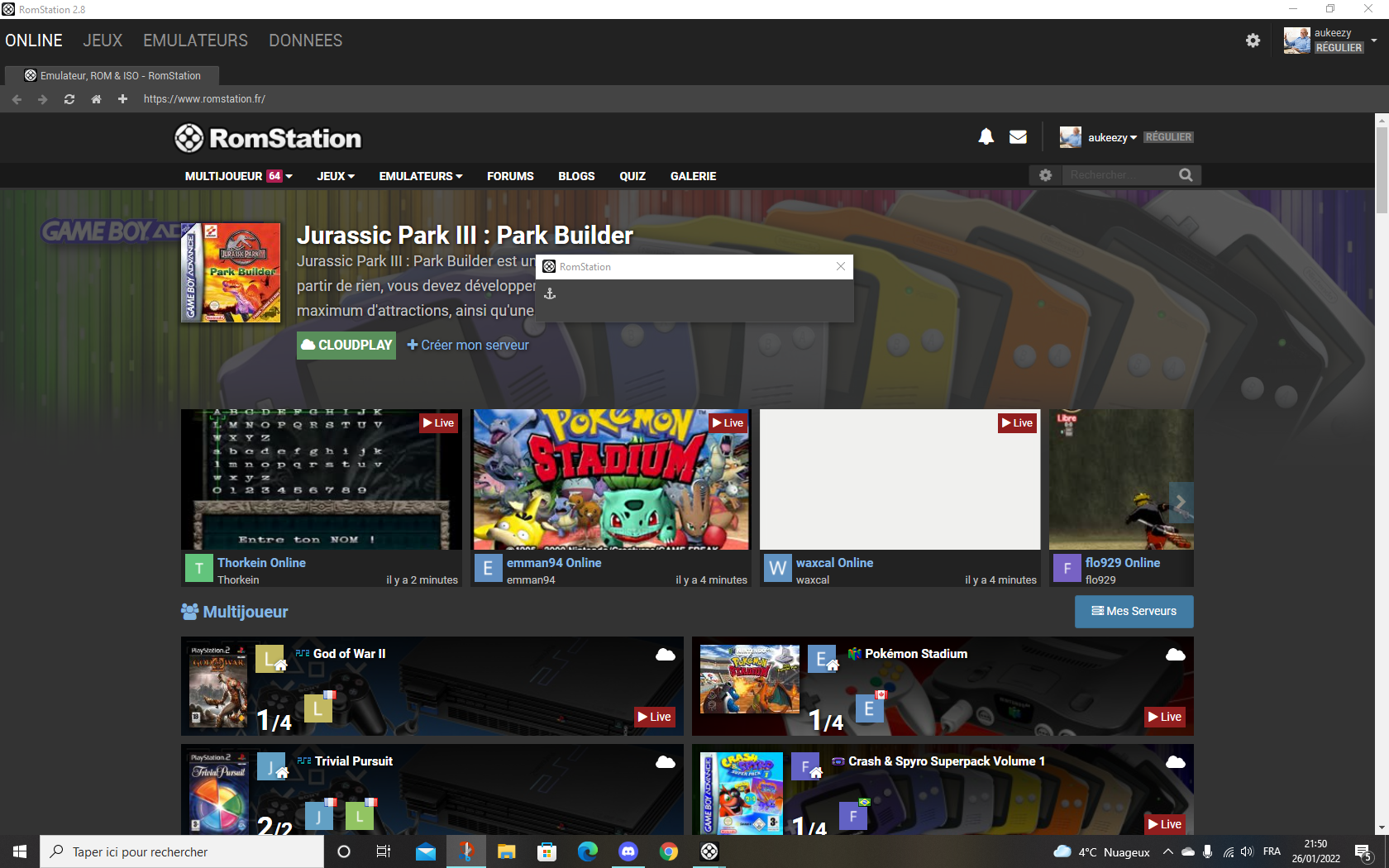Open RomStation settings gear in top bar

pos(1253,41)
